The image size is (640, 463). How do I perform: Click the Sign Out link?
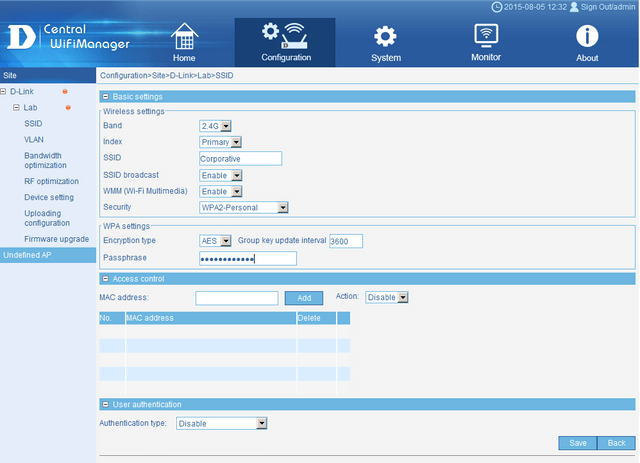point(607,7)
